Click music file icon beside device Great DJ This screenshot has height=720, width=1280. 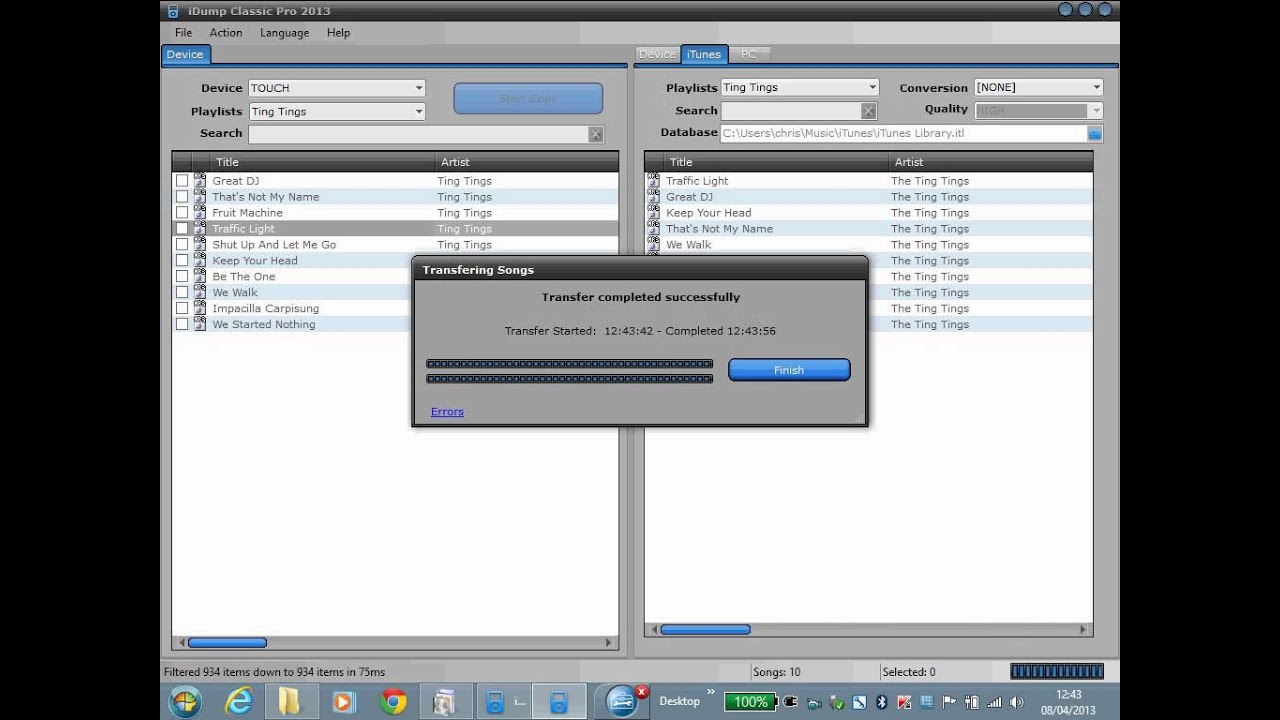200,181
